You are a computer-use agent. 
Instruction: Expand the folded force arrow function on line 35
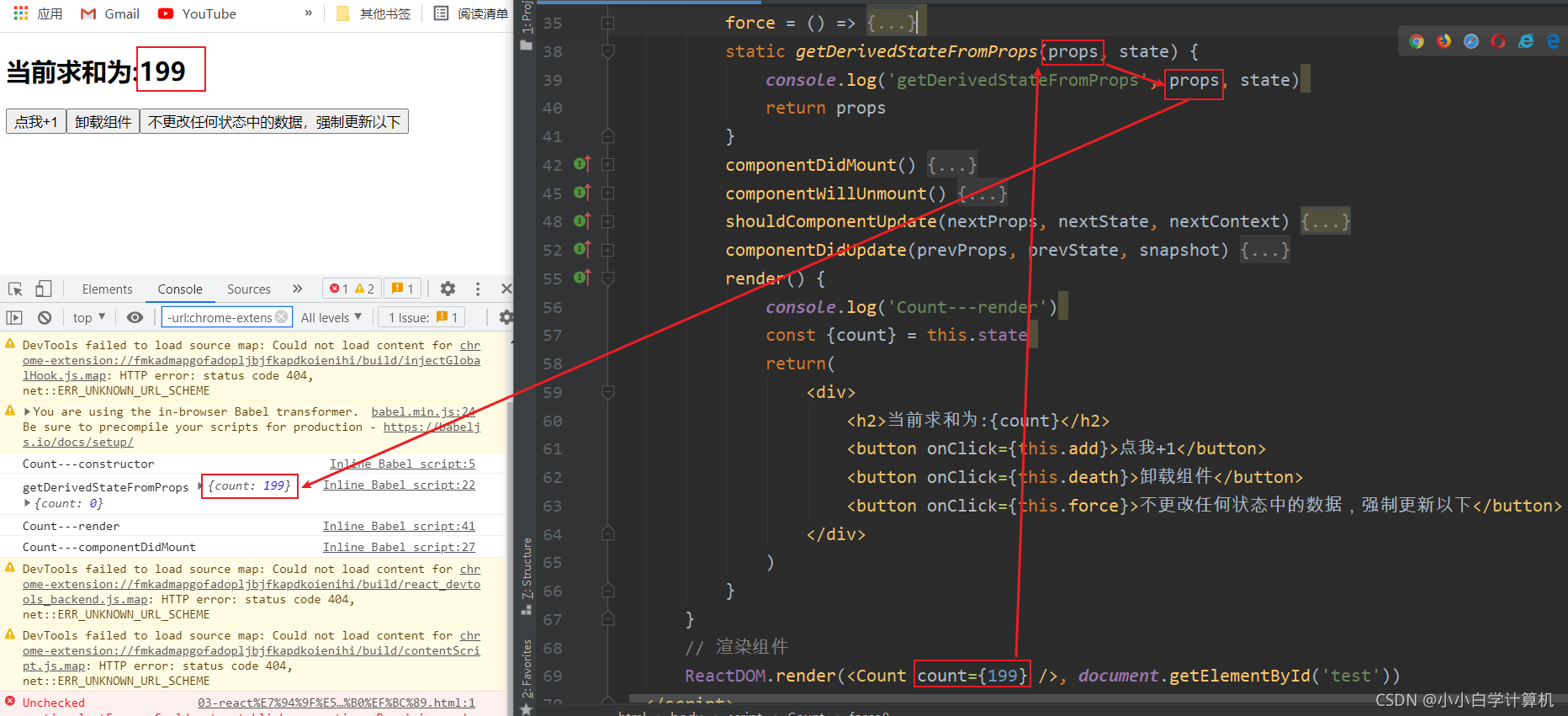607,24
